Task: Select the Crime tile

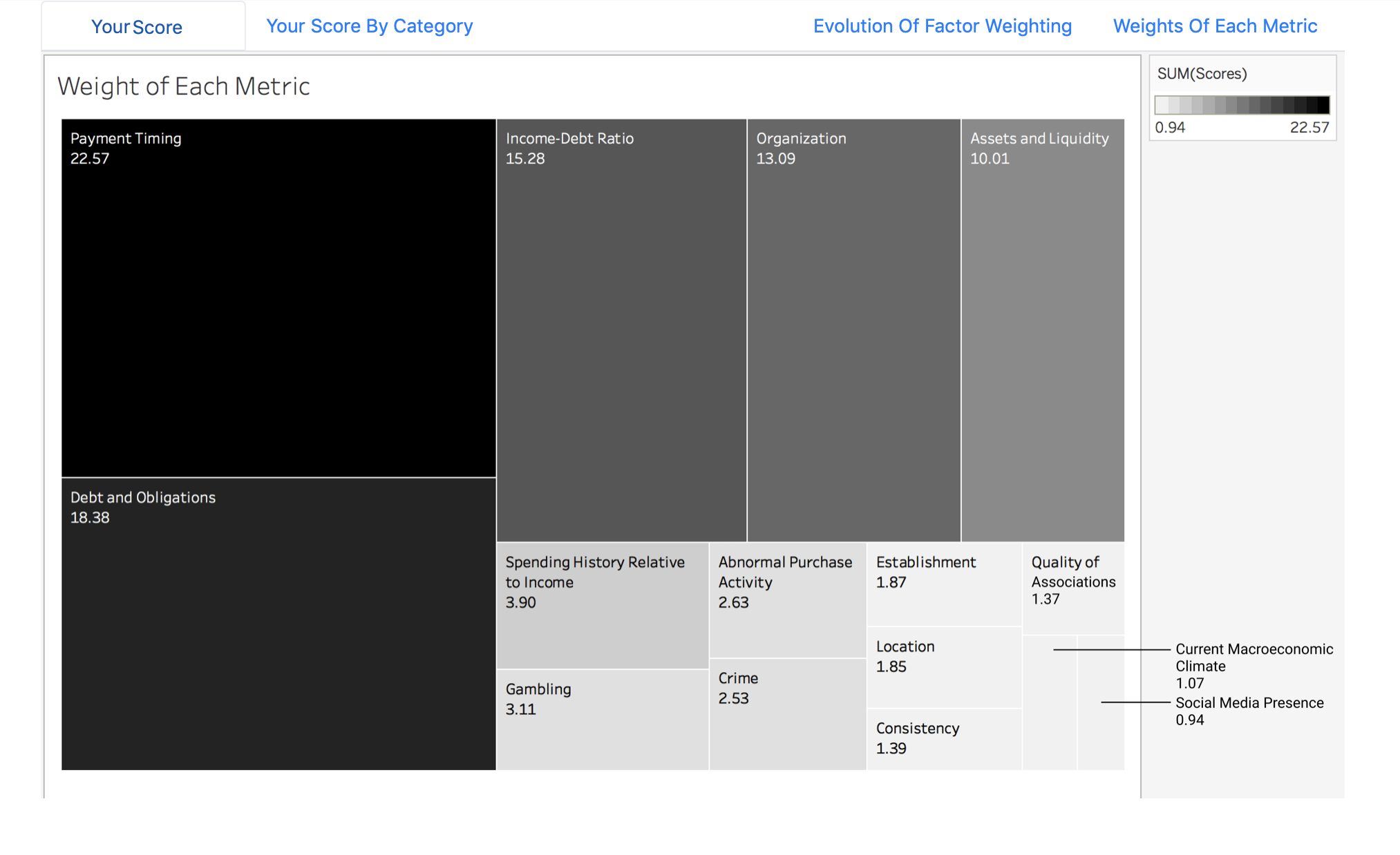Action: coord(787,714)
